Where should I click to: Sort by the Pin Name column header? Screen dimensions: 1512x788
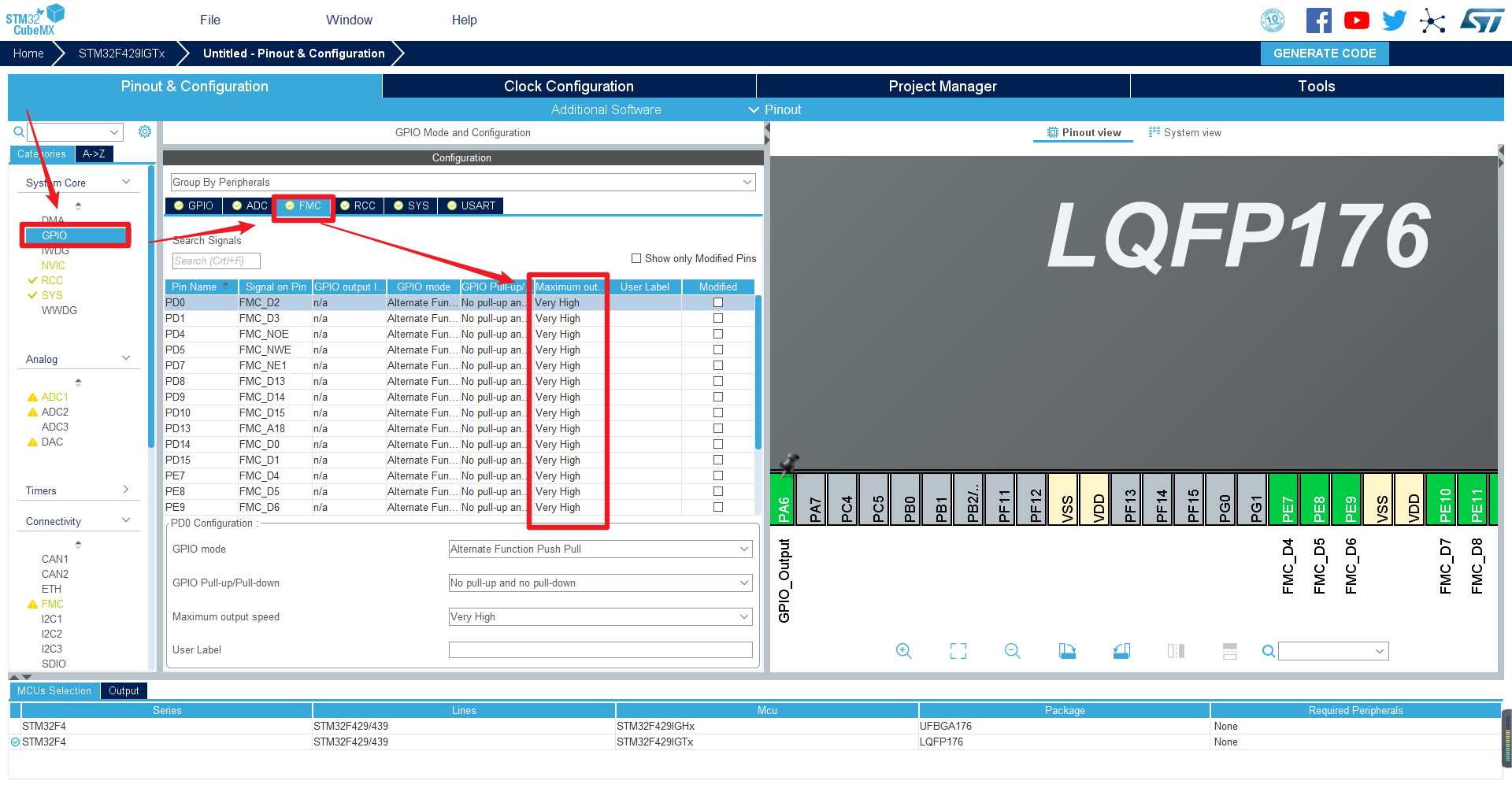click(201, 287)
